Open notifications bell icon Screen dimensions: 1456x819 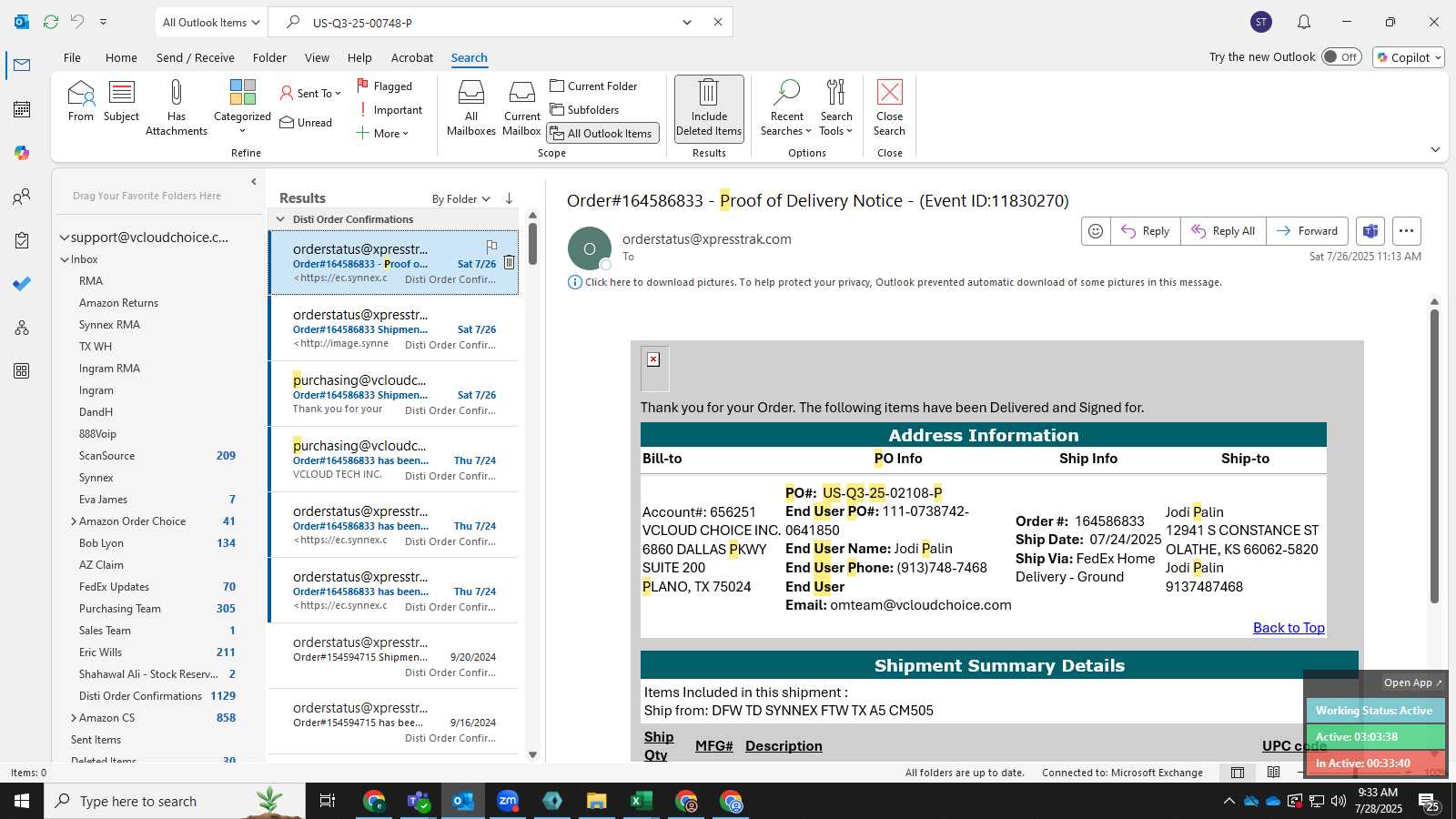(x=1304, y=22)
